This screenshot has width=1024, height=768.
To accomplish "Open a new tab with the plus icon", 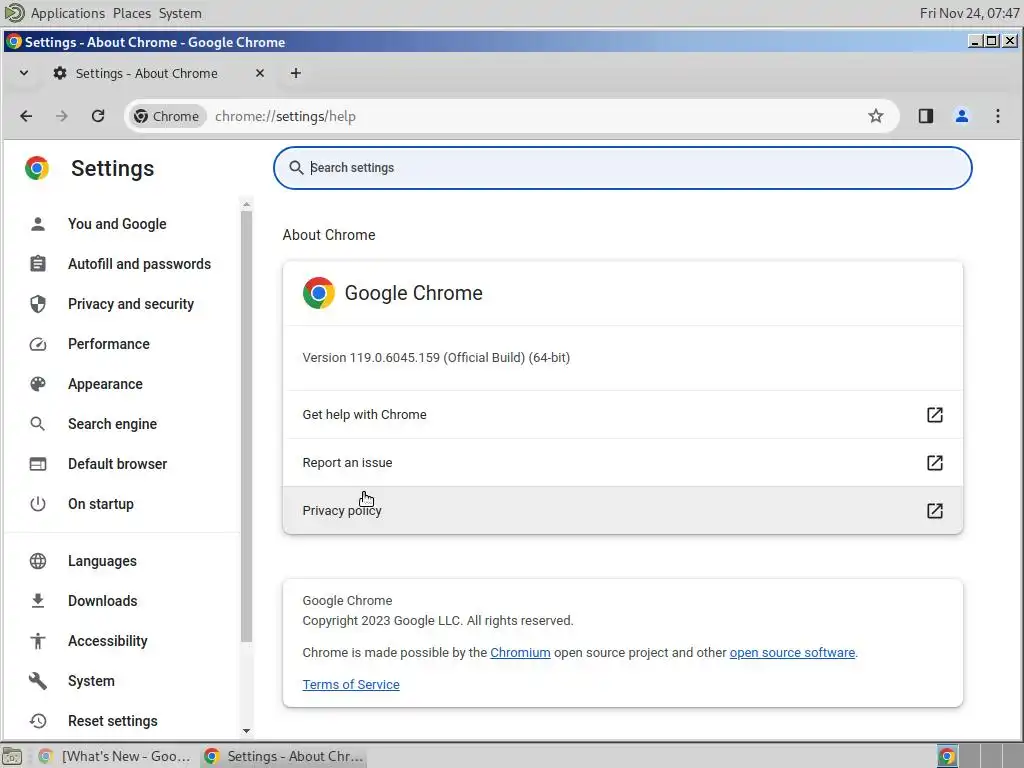I will [296, 73].
